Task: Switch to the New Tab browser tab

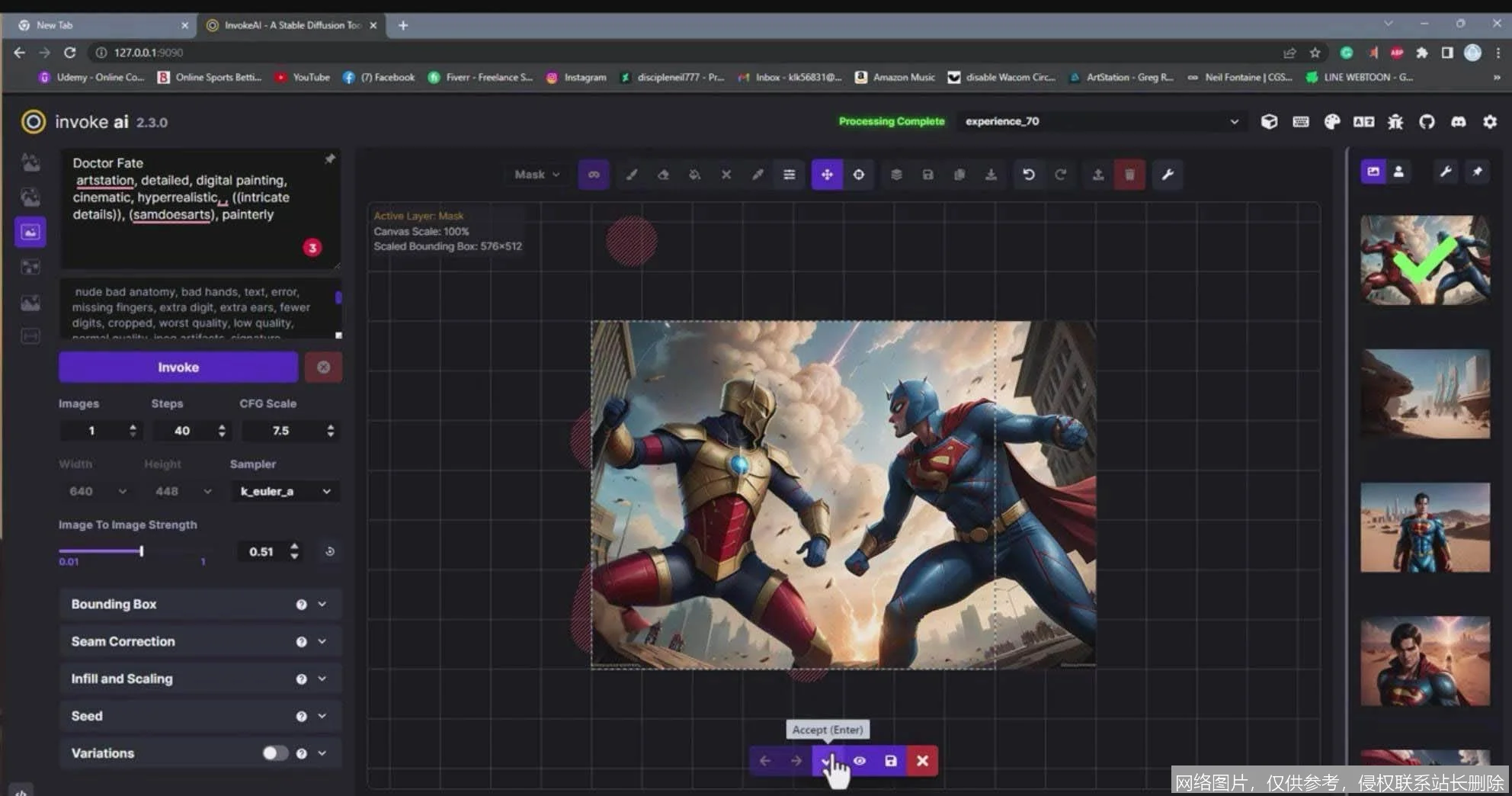Action: pyautogui.click(x=103, y=25)
